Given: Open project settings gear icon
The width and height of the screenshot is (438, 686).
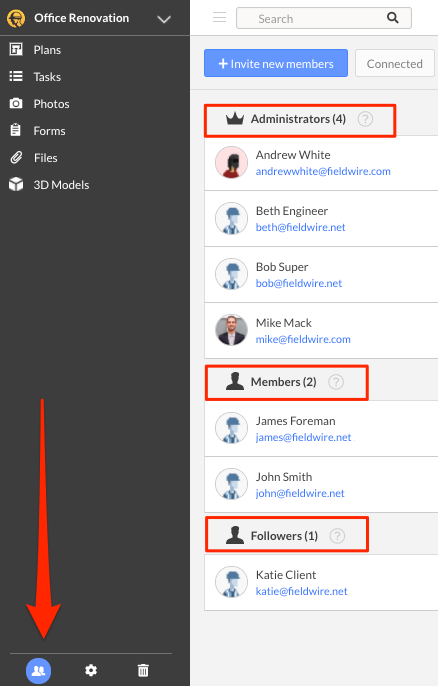Looking at the screenshot, I should pos(91,670).
